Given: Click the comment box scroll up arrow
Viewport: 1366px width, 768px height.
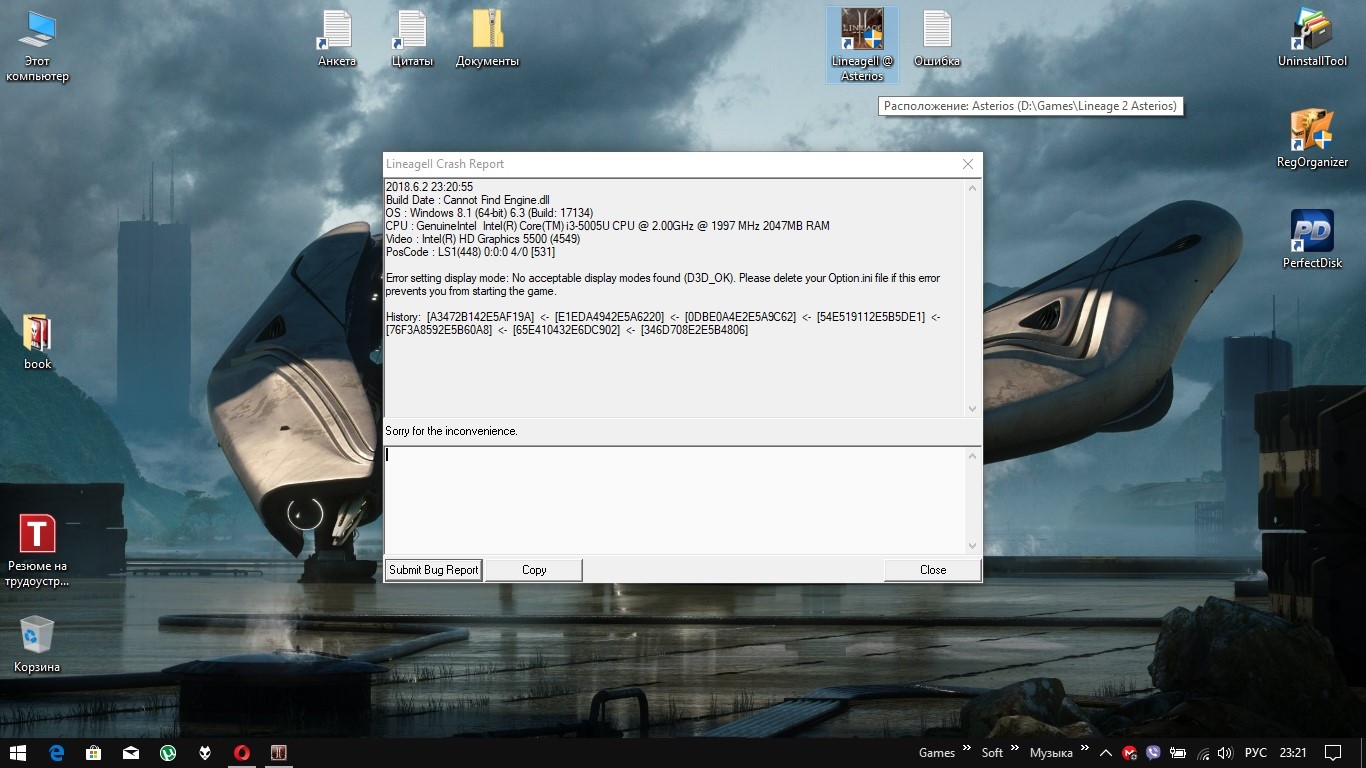Looking at the screenshot, I should coord(973,456).
